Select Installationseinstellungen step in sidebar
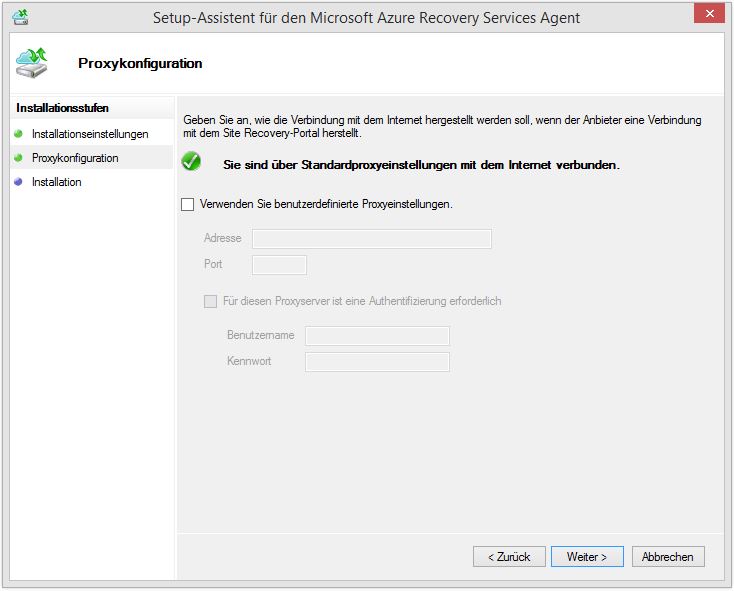734x591 pixels. click(x=90, y=134)
